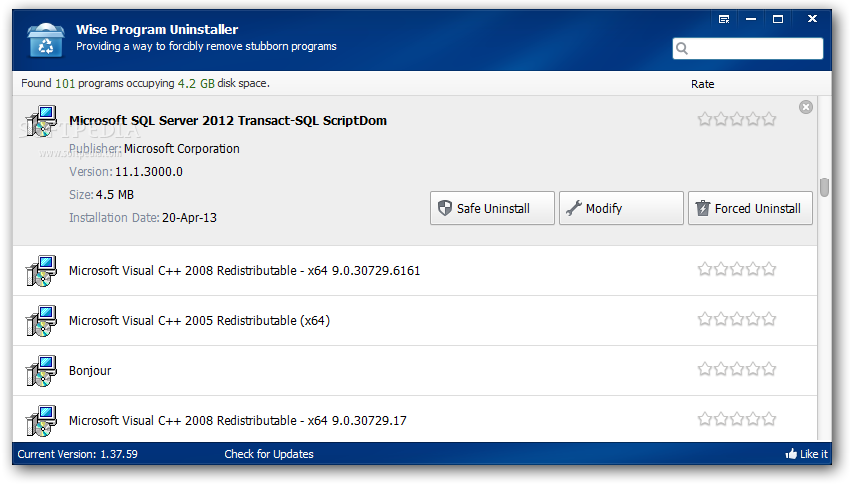Click the thumbs-up icon
The height and width of the screenshot is (484, 850).
pyautogui.click(x=791, y=454)
